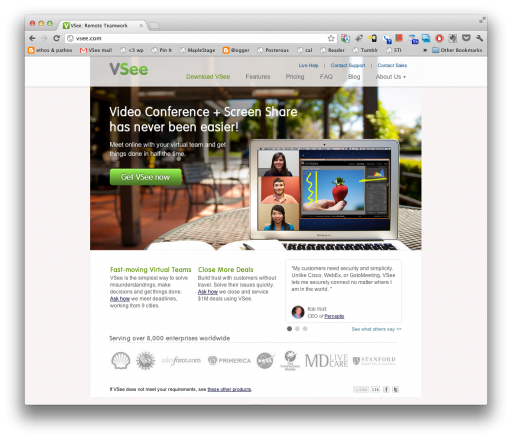Click the NASA logo
The width and height of the screenshot is (512, 439).
(x=265, y=360)
